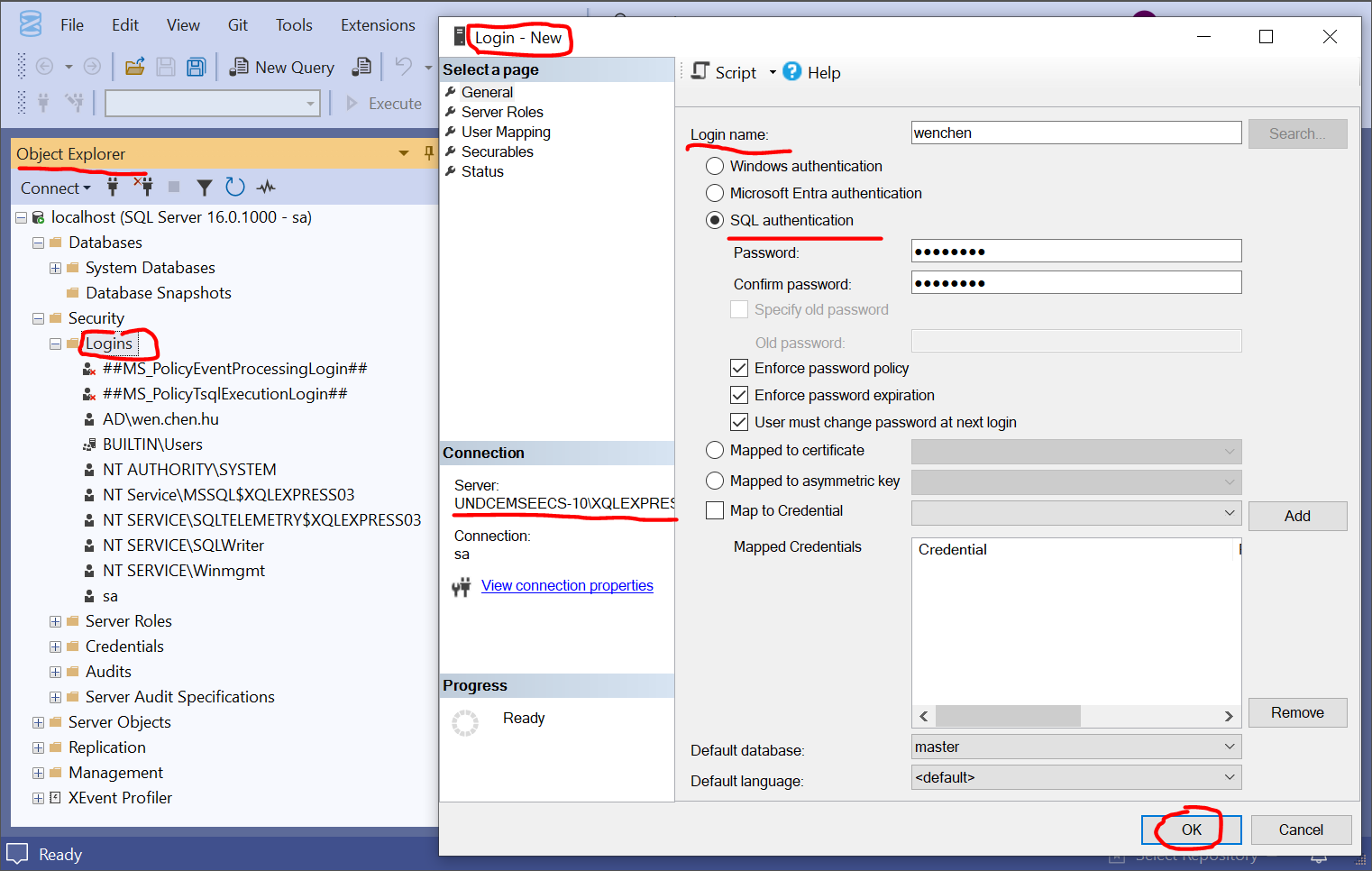Uncheck Enforce password expiration
Screen dimensions: 1372x871
(739, 395)
